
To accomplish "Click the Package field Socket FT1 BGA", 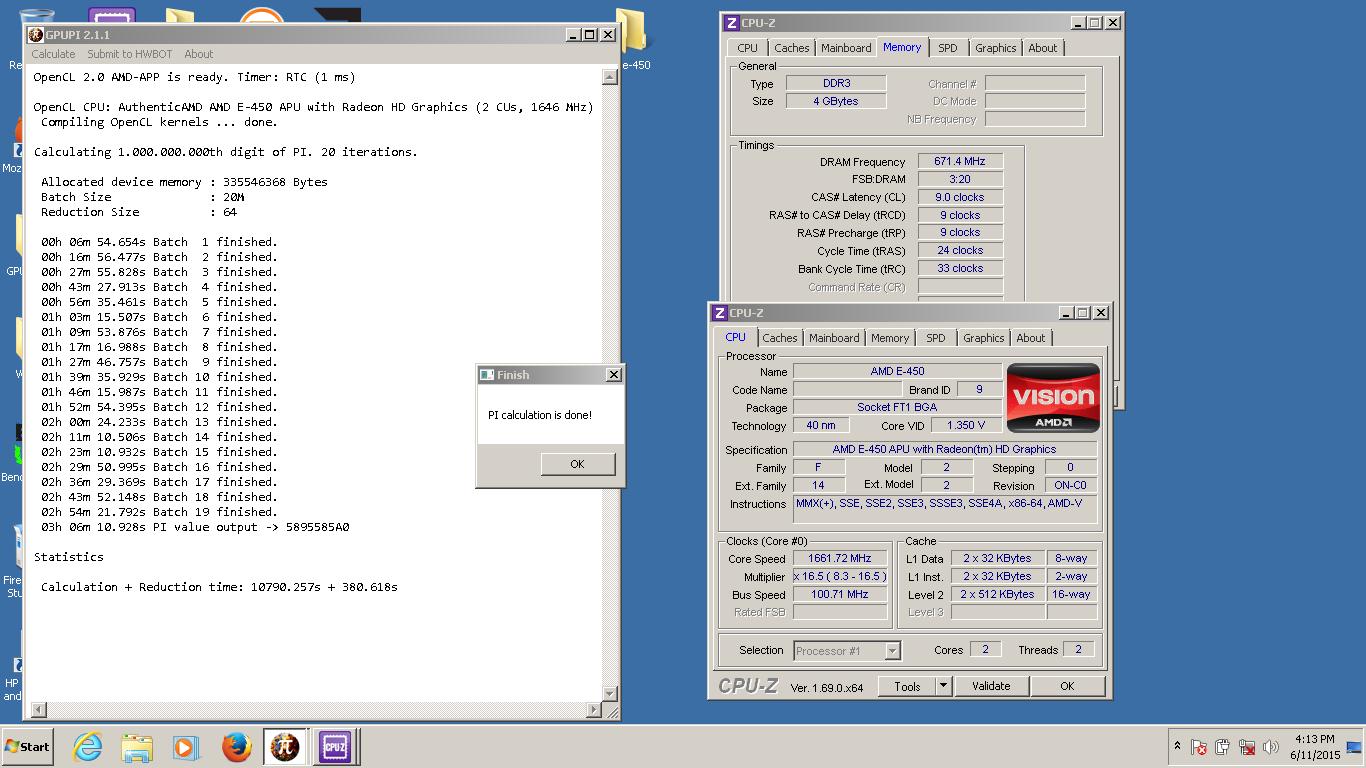I will (x=897, y=407).
